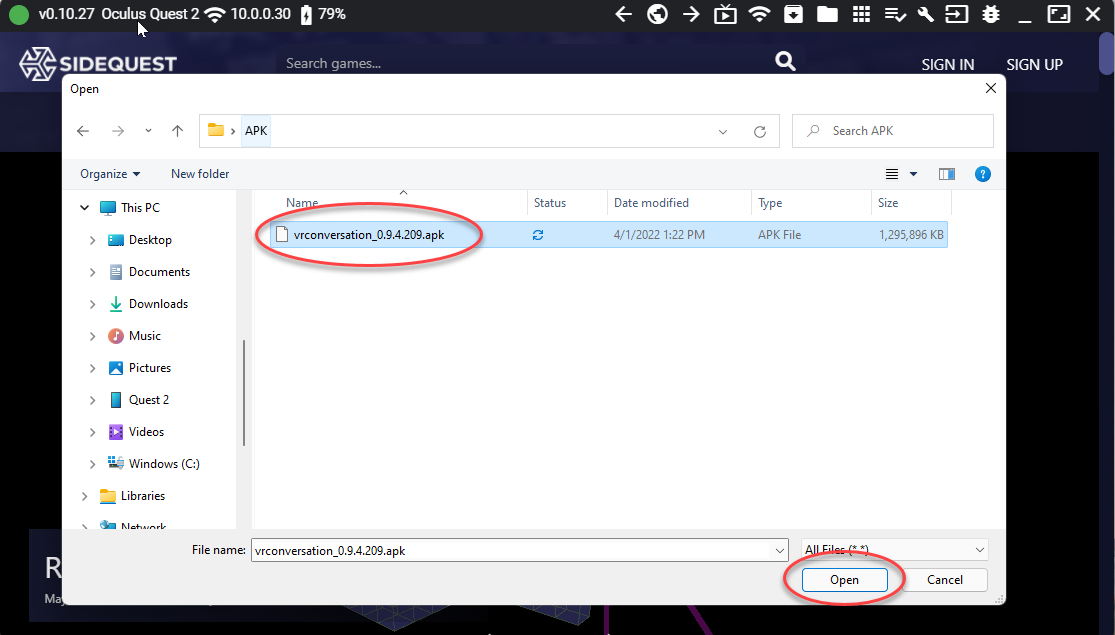Expand the Quest 2 device node

[92, 400]
